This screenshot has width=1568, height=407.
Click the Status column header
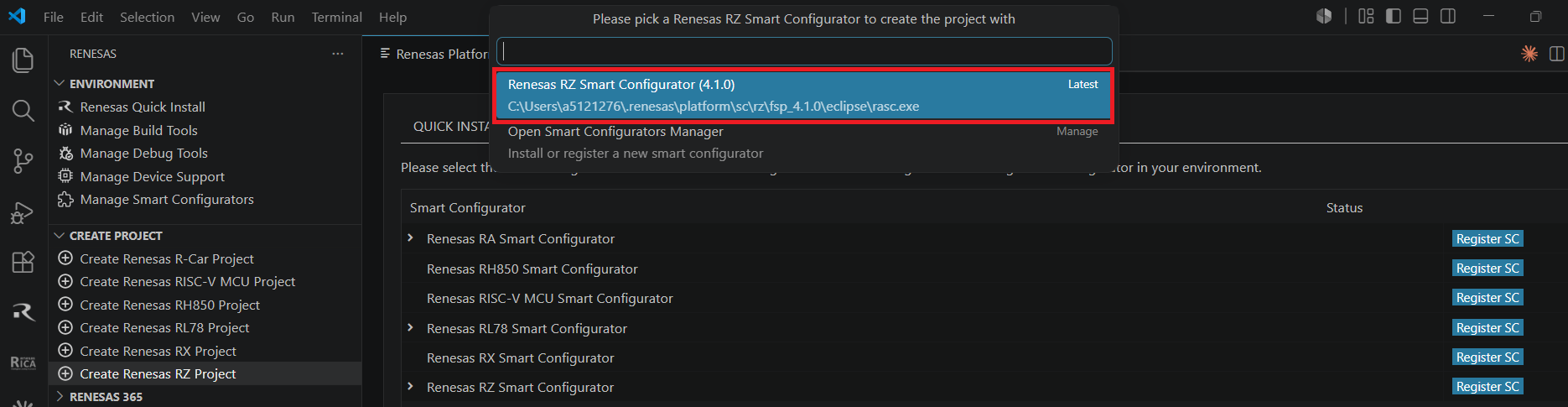click(1344, 207)
